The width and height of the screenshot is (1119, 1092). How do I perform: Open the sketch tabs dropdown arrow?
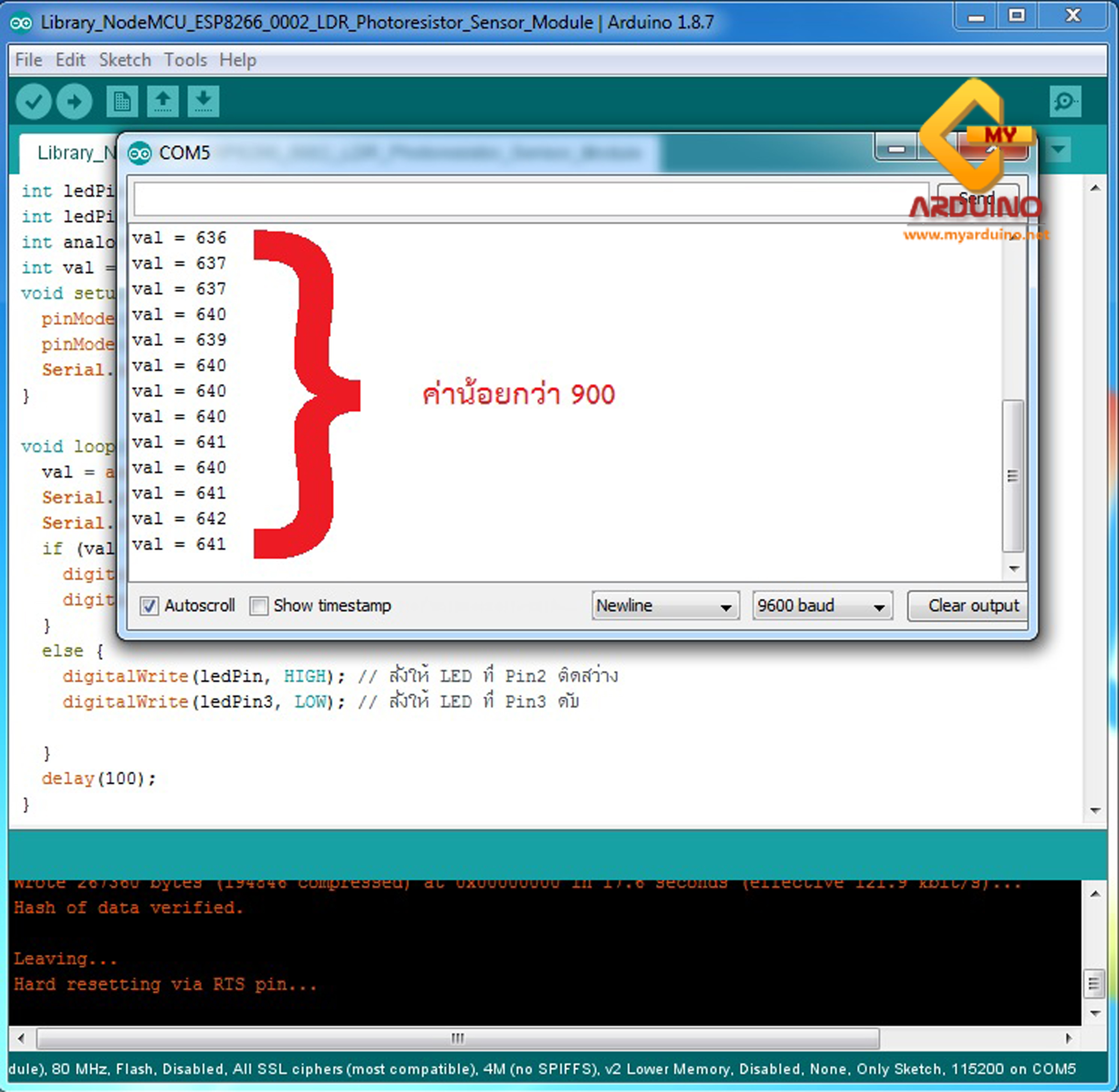coord(1057,150)
